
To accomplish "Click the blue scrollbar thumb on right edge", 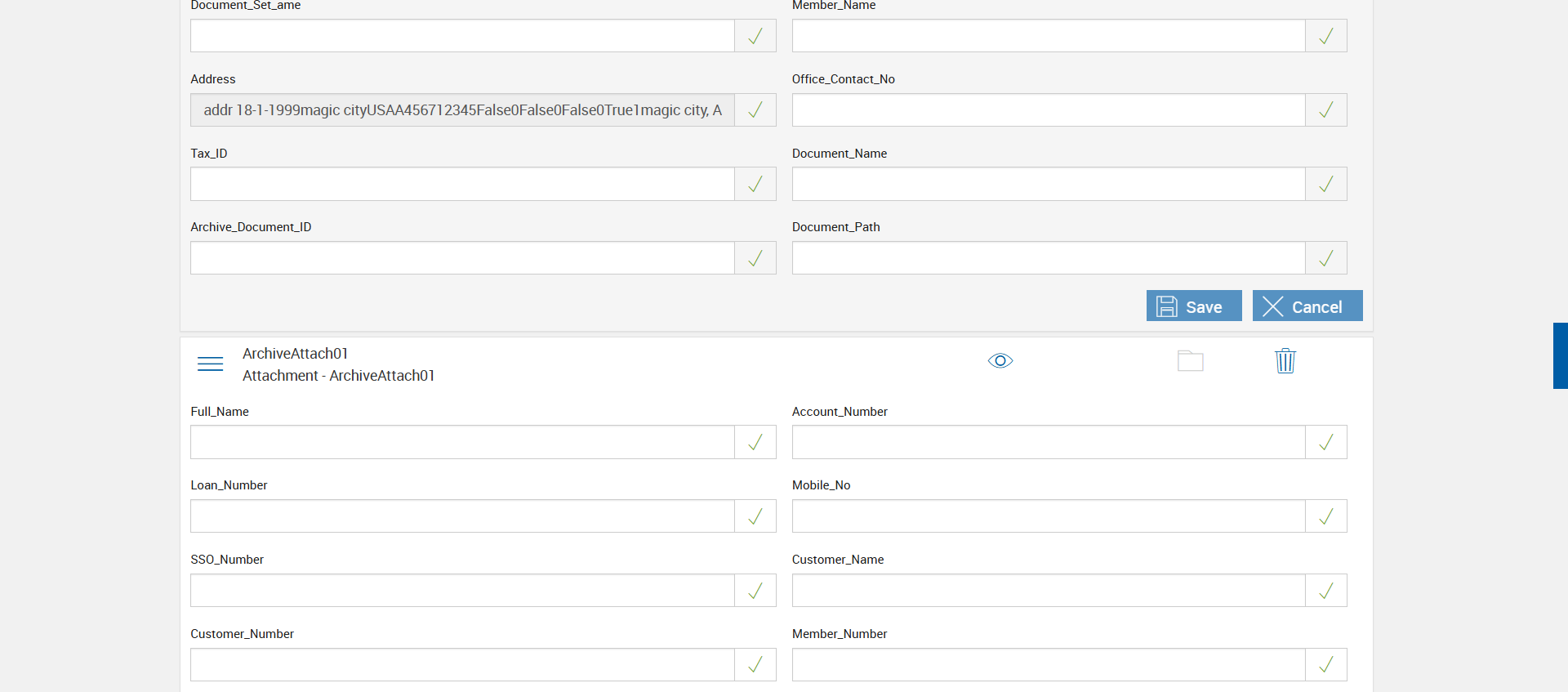I will (1560, 355).
